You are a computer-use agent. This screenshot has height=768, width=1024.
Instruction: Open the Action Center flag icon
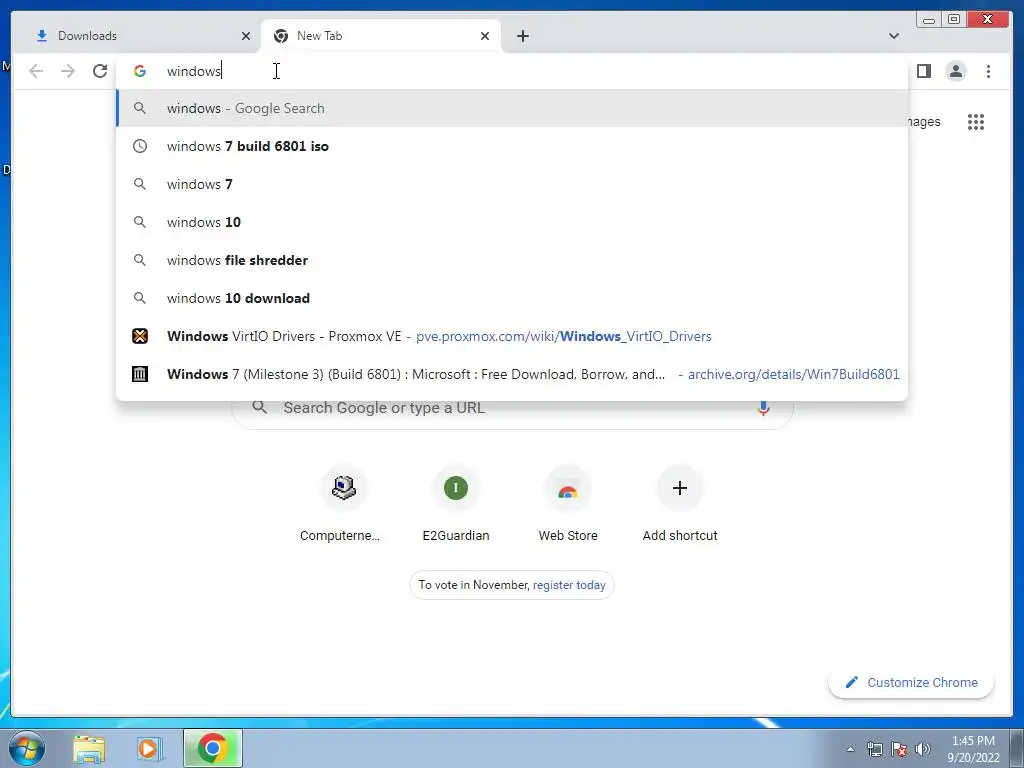(x=899, y=749)
